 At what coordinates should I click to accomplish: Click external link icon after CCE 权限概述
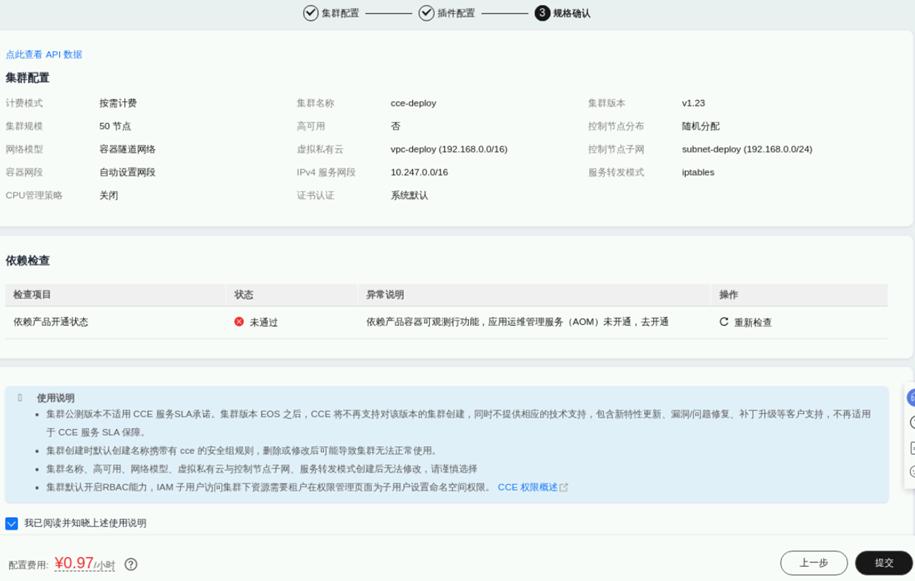(564, 488)
